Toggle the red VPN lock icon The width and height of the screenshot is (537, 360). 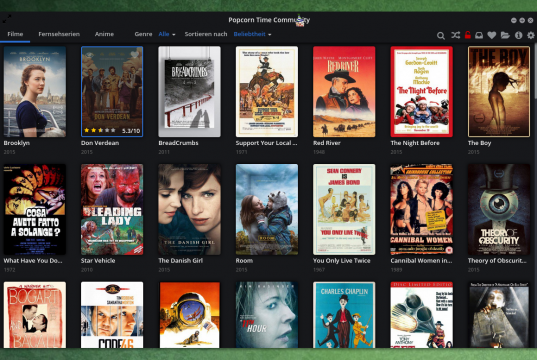pyautogui.click(x=467, y=35)
